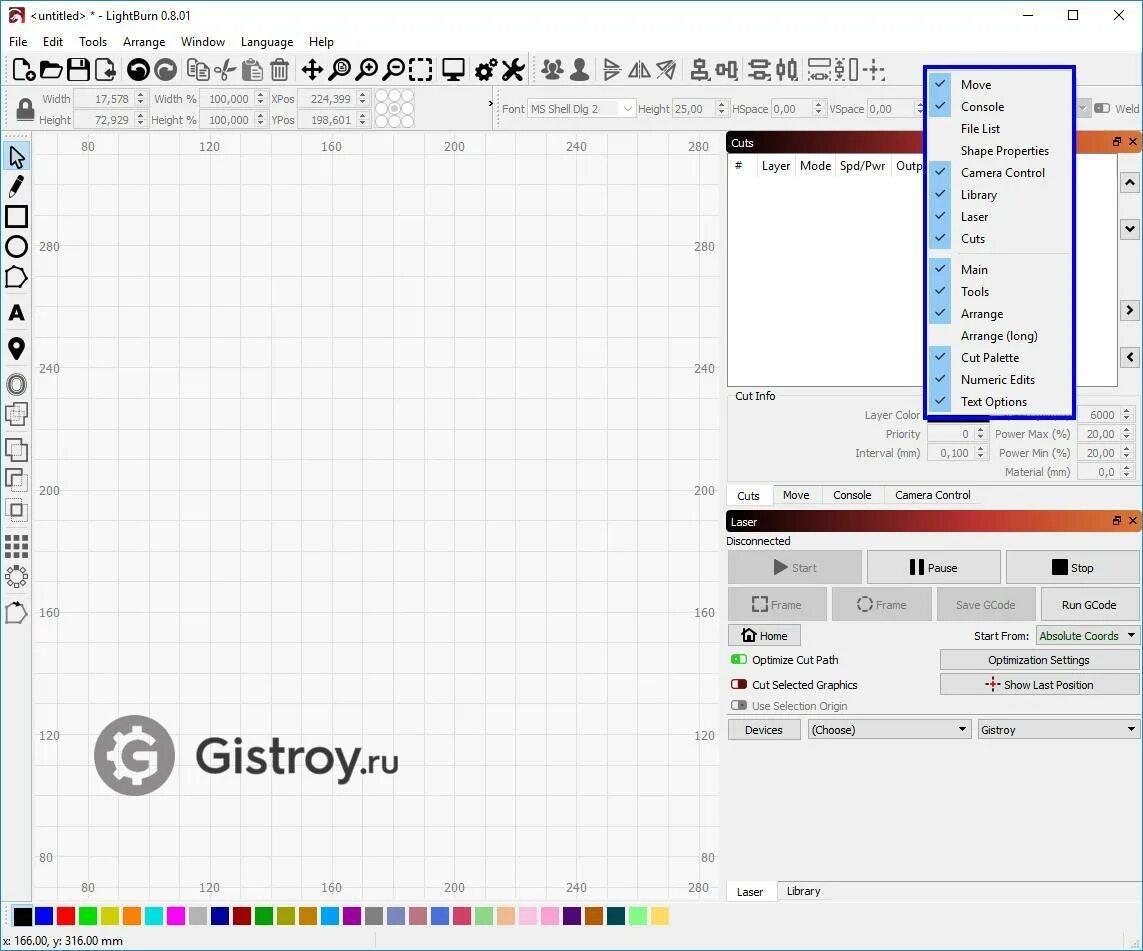Enable File List panel
This screenshot has width=1143, height=951.
[x=1000, y=128]
